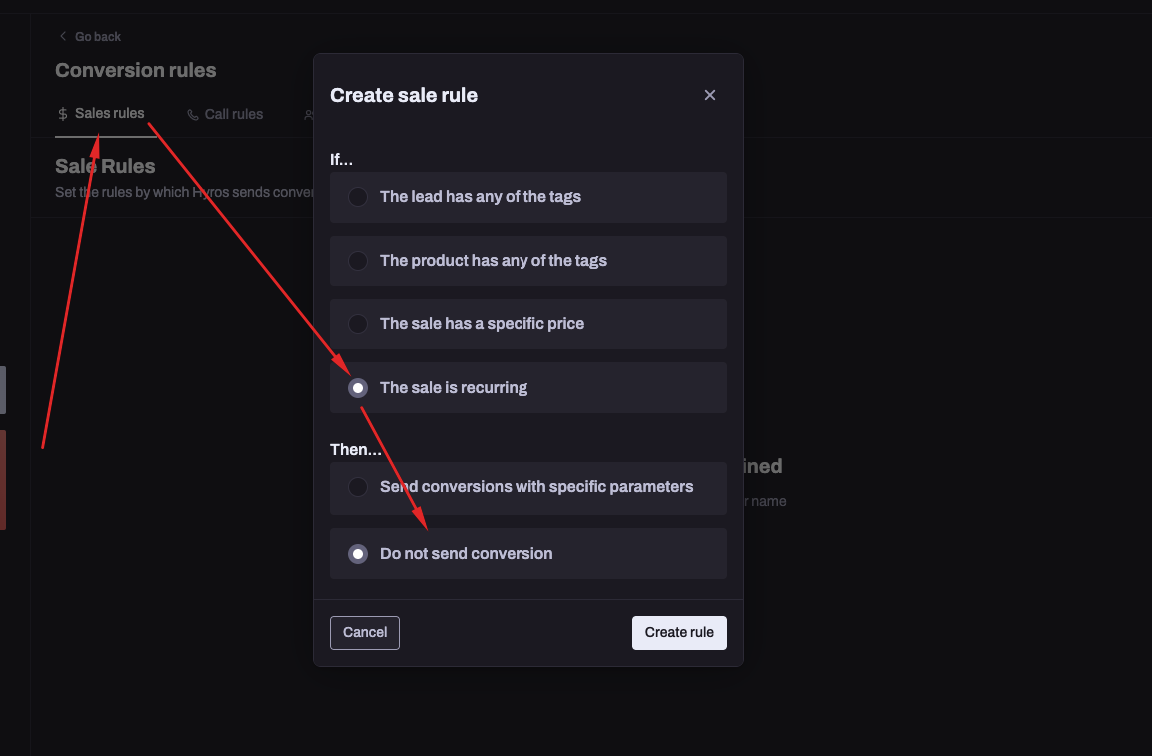Select the "The sale is recurring" radio
Image resolution: width=1152 pixels, height=756 pixels.
357,387
